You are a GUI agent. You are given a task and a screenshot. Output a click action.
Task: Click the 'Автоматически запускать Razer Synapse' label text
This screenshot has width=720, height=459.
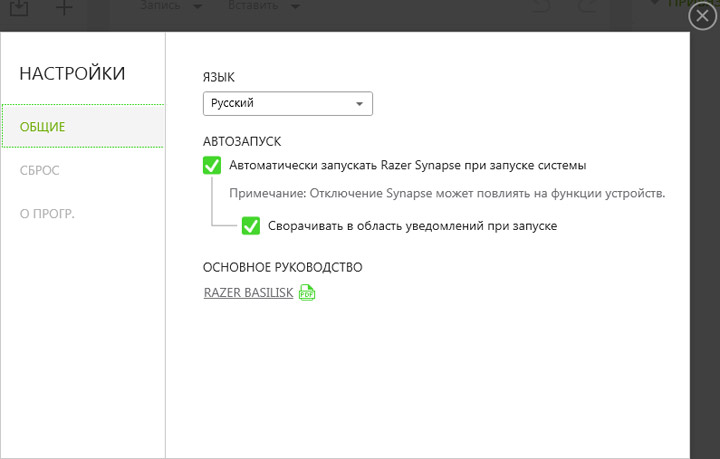407,165
